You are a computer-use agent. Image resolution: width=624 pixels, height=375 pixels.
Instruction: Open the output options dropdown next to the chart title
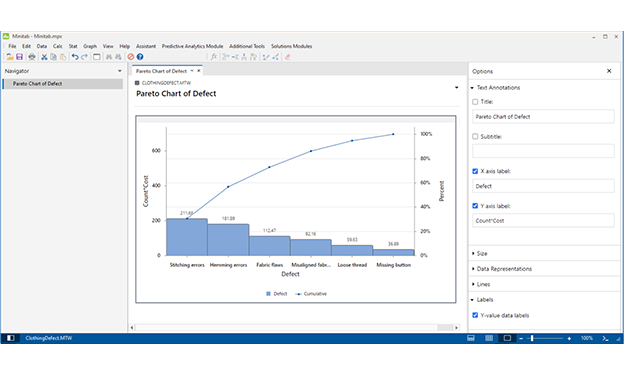click(456, 88)
